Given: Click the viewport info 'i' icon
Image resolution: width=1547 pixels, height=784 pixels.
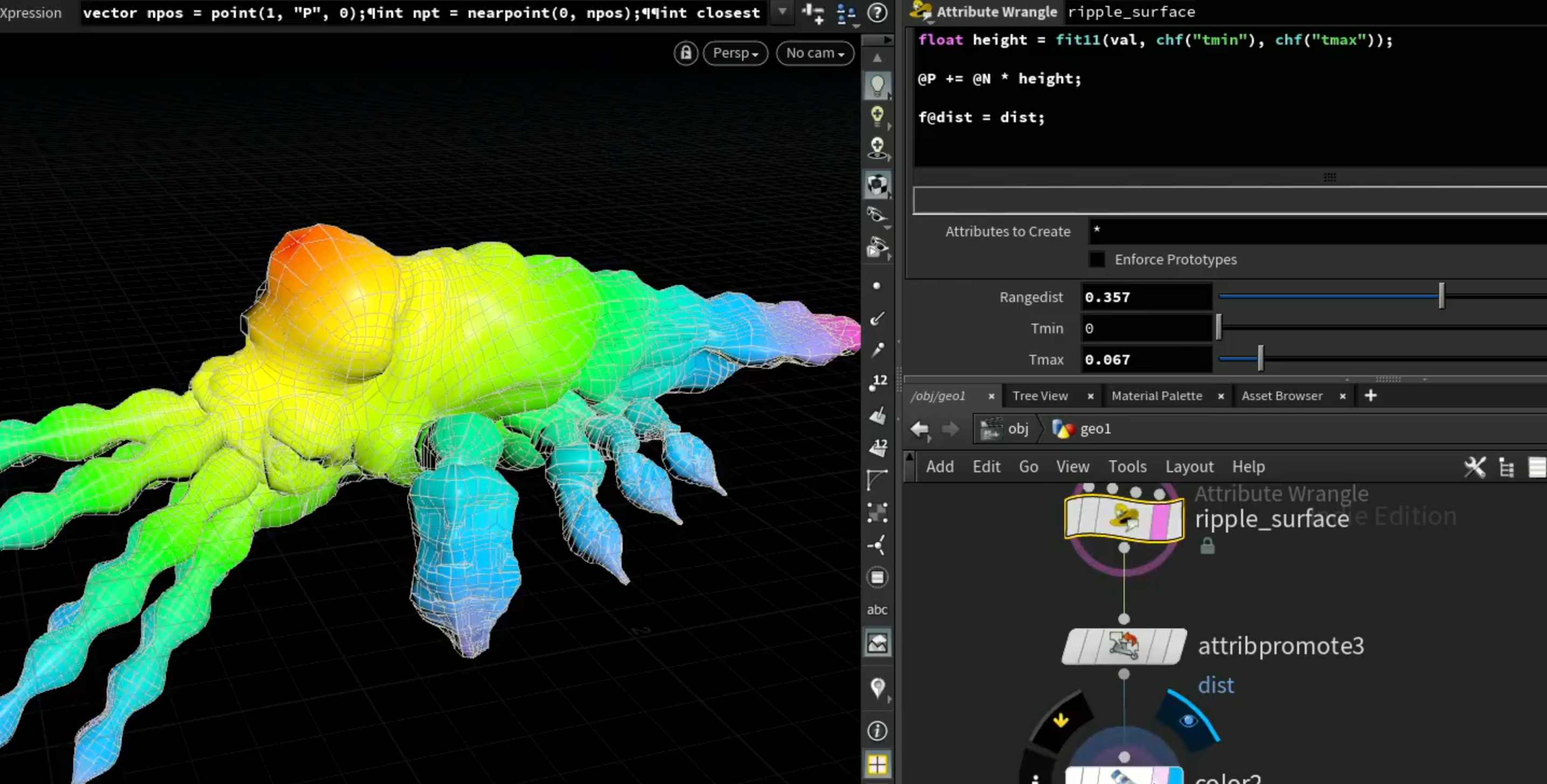Looking at the screenshot, I should point(877,731).
